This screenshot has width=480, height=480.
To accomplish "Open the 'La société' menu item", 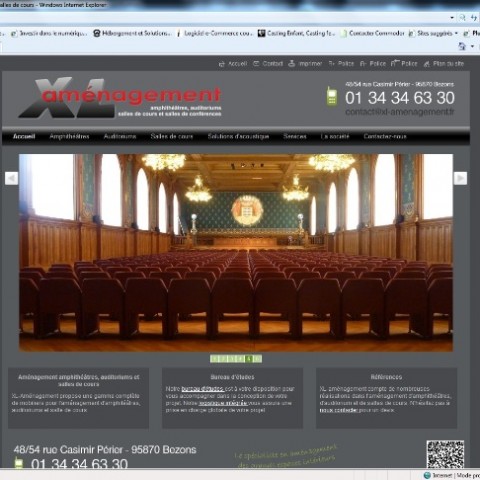I will point(335,136).
